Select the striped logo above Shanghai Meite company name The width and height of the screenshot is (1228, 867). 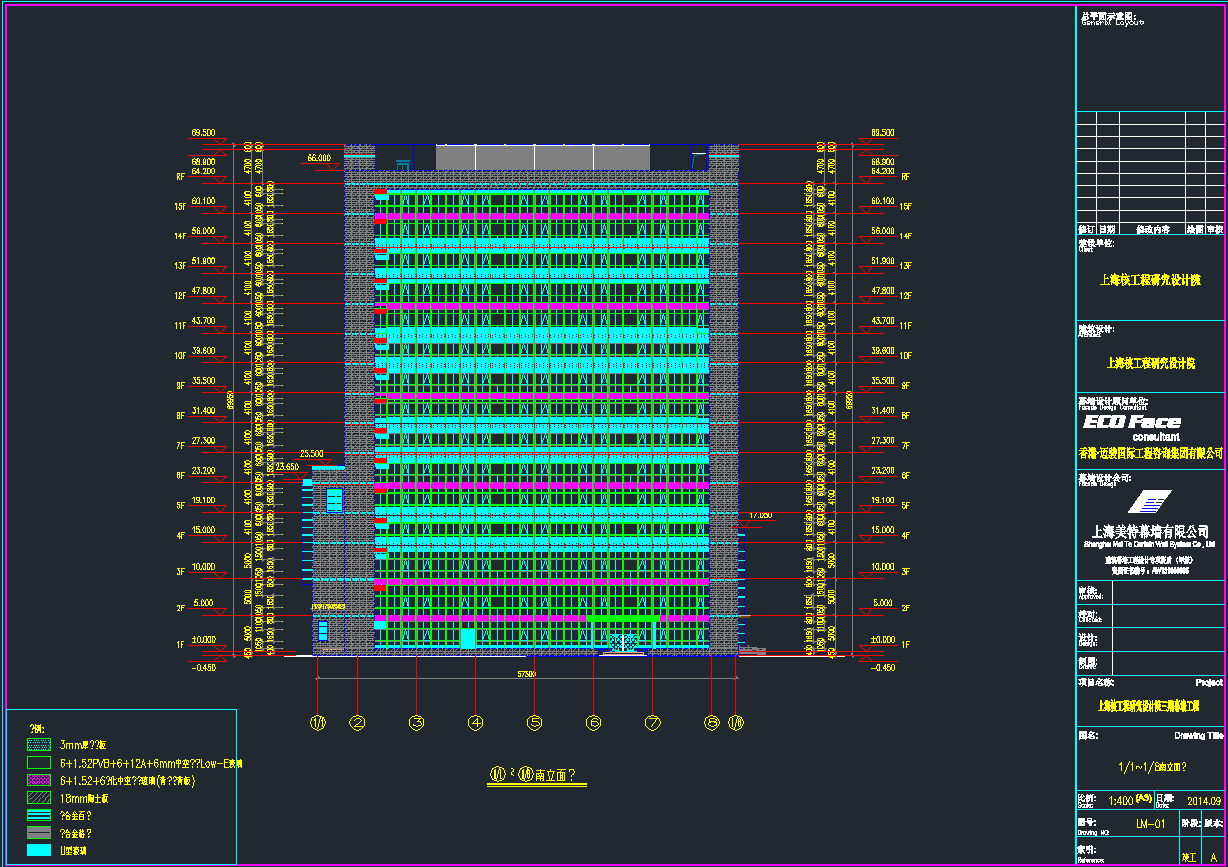coord(1149,502)
